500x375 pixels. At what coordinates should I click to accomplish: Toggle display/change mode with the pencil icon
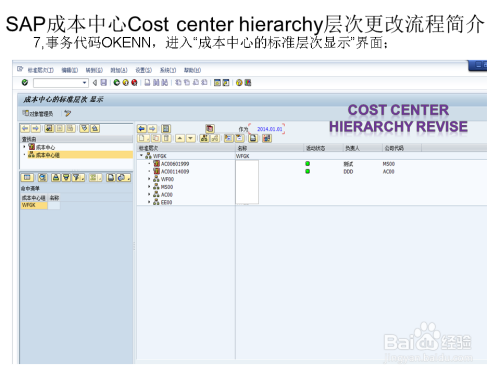click(68, 113)
